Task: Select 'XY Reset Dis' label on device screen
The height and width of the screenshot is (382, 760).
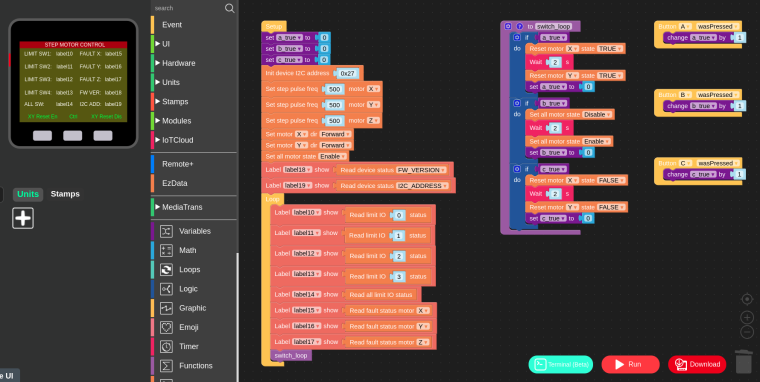Action: tap(106, 116)
